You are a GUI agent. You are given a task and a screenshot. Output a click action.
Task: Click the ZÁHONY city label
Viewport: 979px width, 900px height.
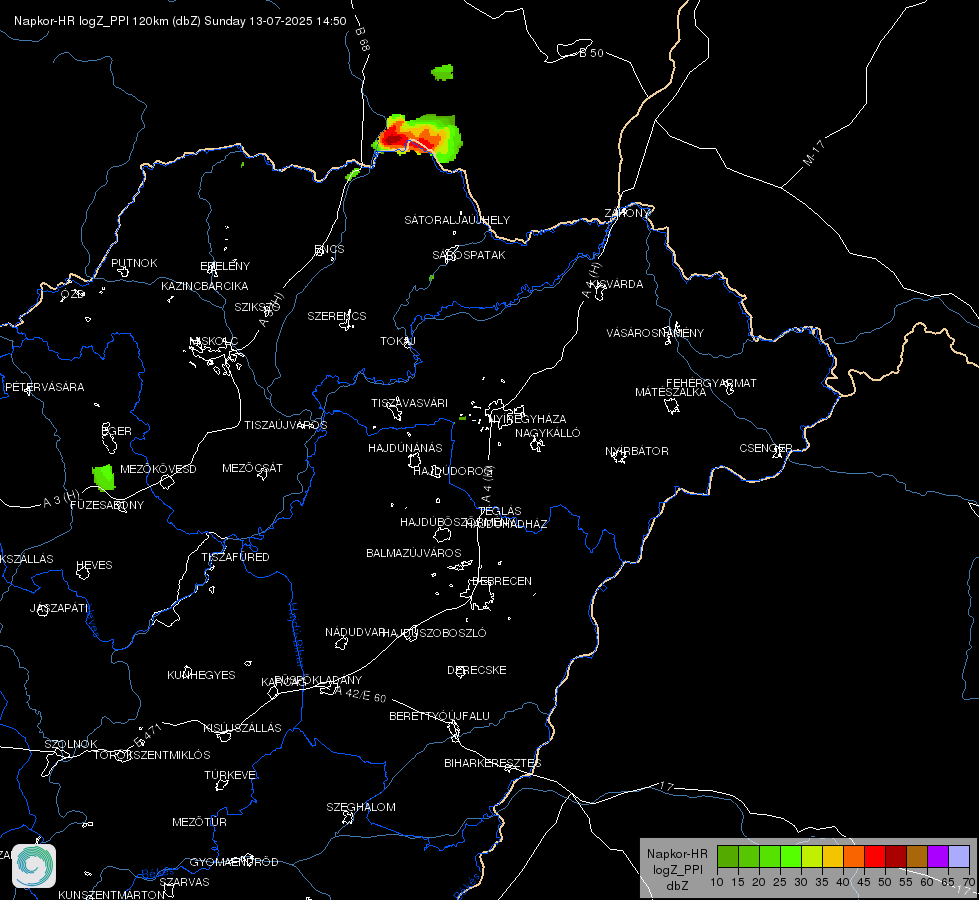point(627,213)
